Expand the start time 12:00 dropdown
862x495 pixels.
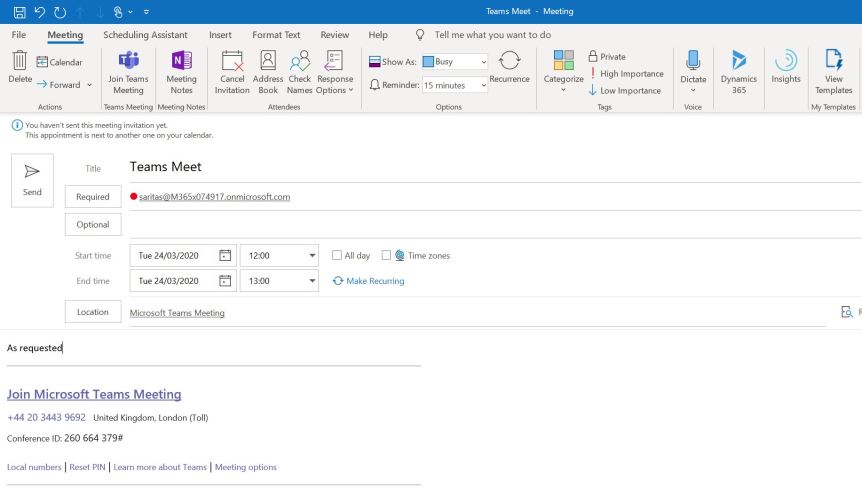tap(312, 255)
